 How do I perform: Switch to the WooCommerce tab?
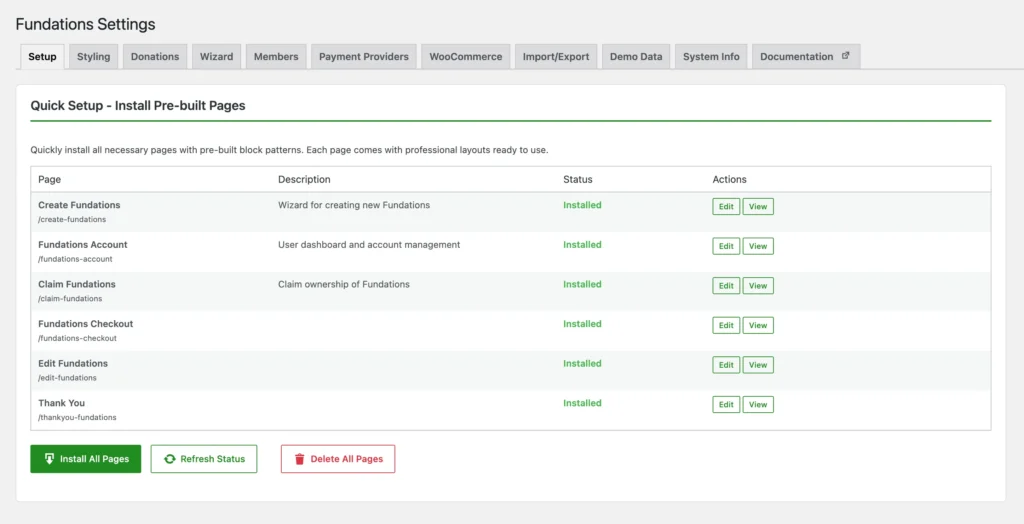[466, 56]
